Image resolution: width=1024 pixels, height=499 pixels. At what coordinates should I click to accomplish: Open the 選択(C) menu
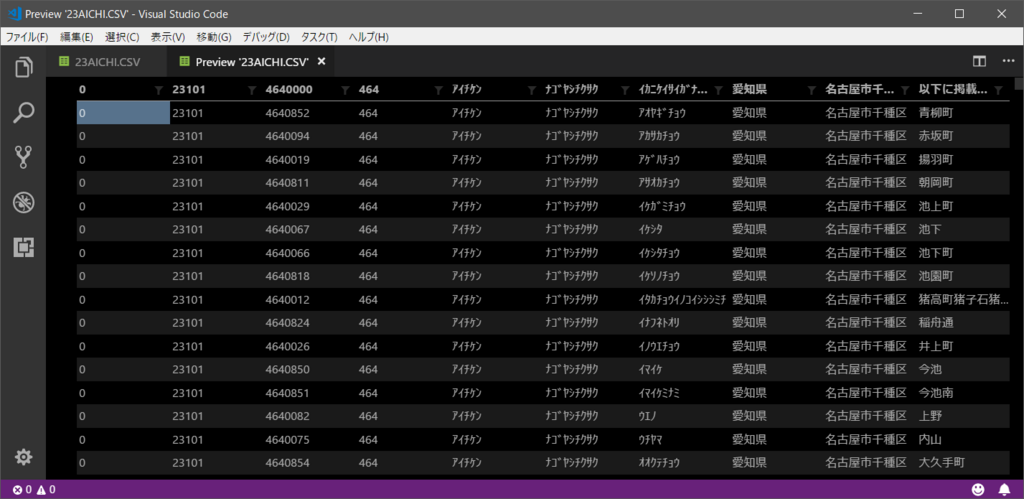pyautogui.click(x=122, y=37)
